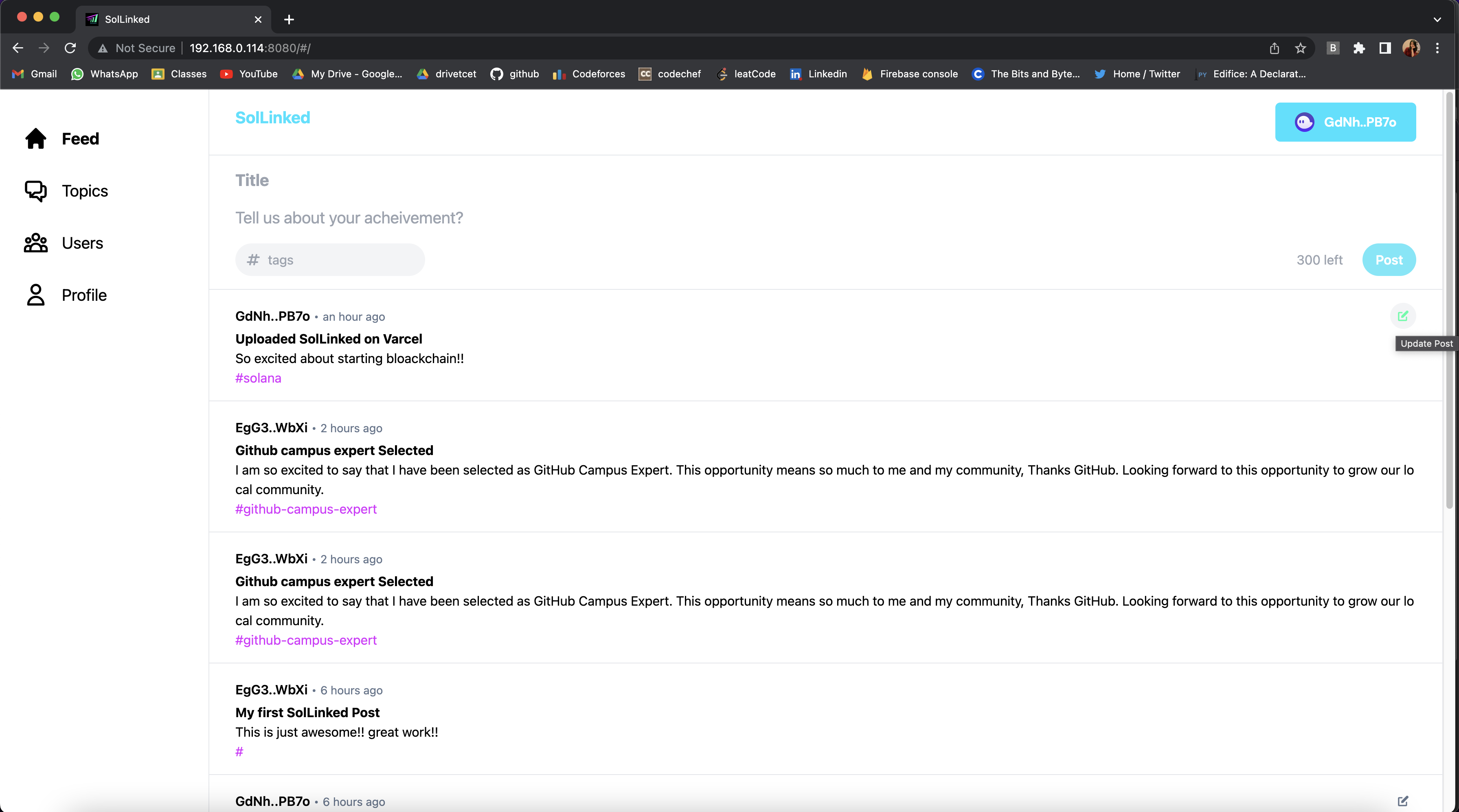Open the #solana tag link
This screenshot has height=812, width=1459.
pos(258,378)
